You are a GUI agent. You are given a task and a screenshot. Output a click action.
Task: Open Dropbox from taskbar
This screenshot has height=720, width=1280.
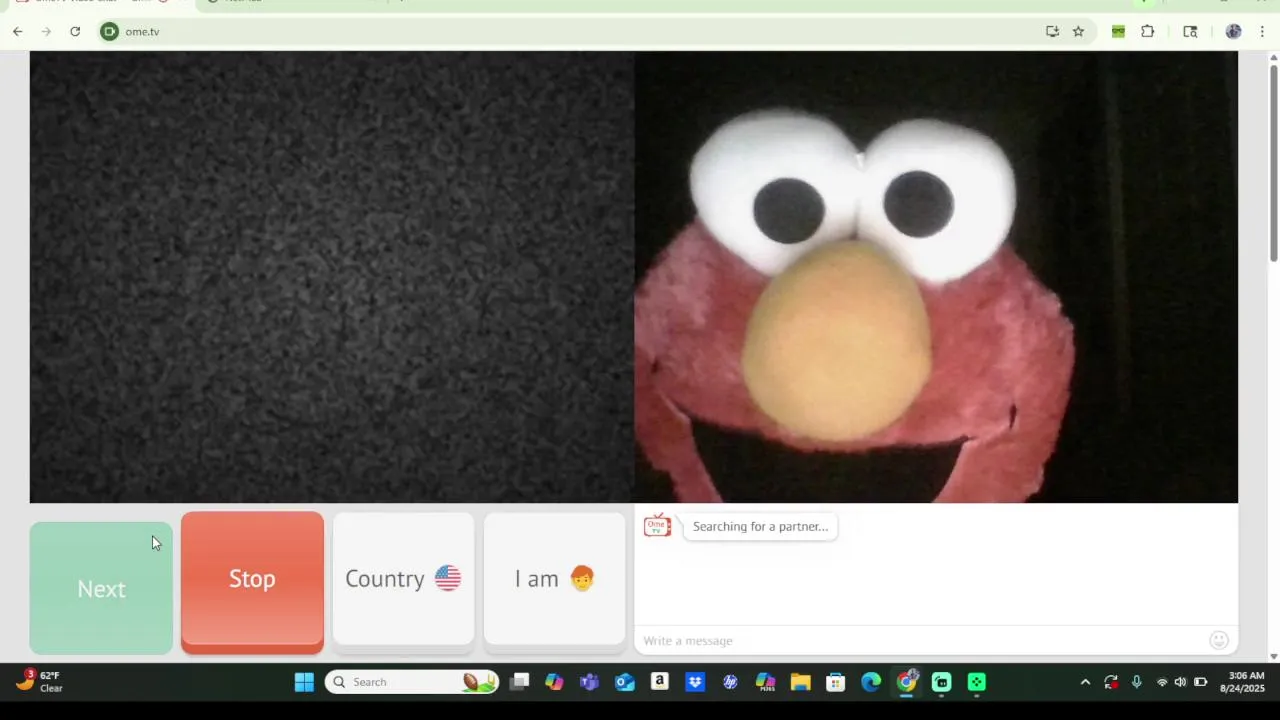(x=695, y=682)
